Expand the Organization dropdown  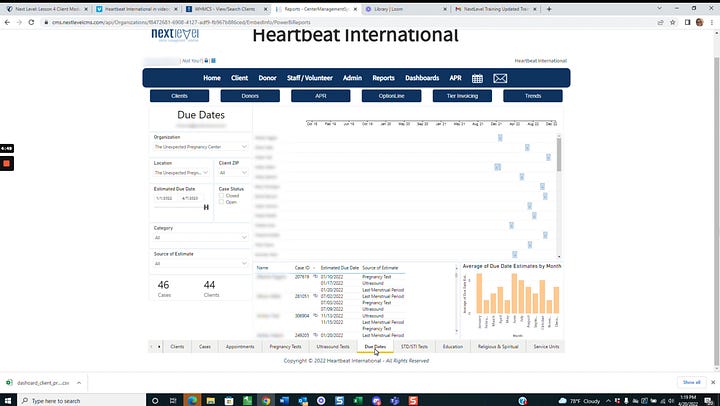click(201, 147)
